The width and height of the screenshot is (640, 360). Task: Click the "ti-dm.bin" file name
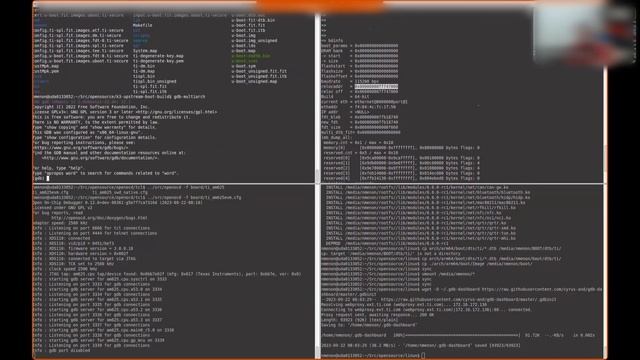(x=144, y=66)
